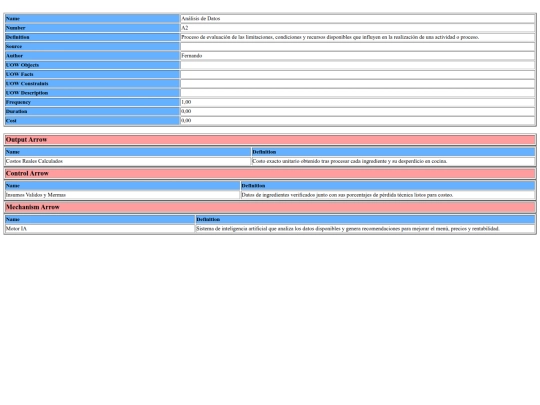Click the 'Costo exacto unitario' definition text

pyautogui.click(x=350, y=161)
